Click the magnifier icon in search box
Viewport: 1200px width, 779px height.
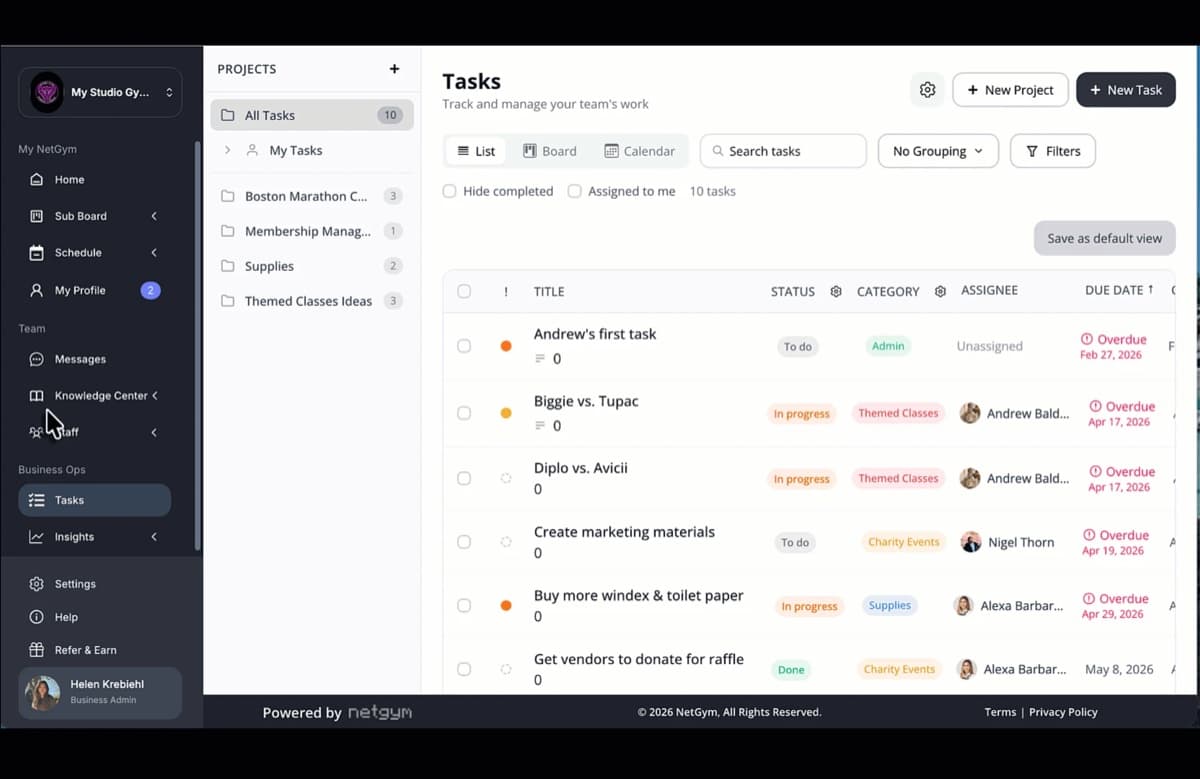(718, 151)
